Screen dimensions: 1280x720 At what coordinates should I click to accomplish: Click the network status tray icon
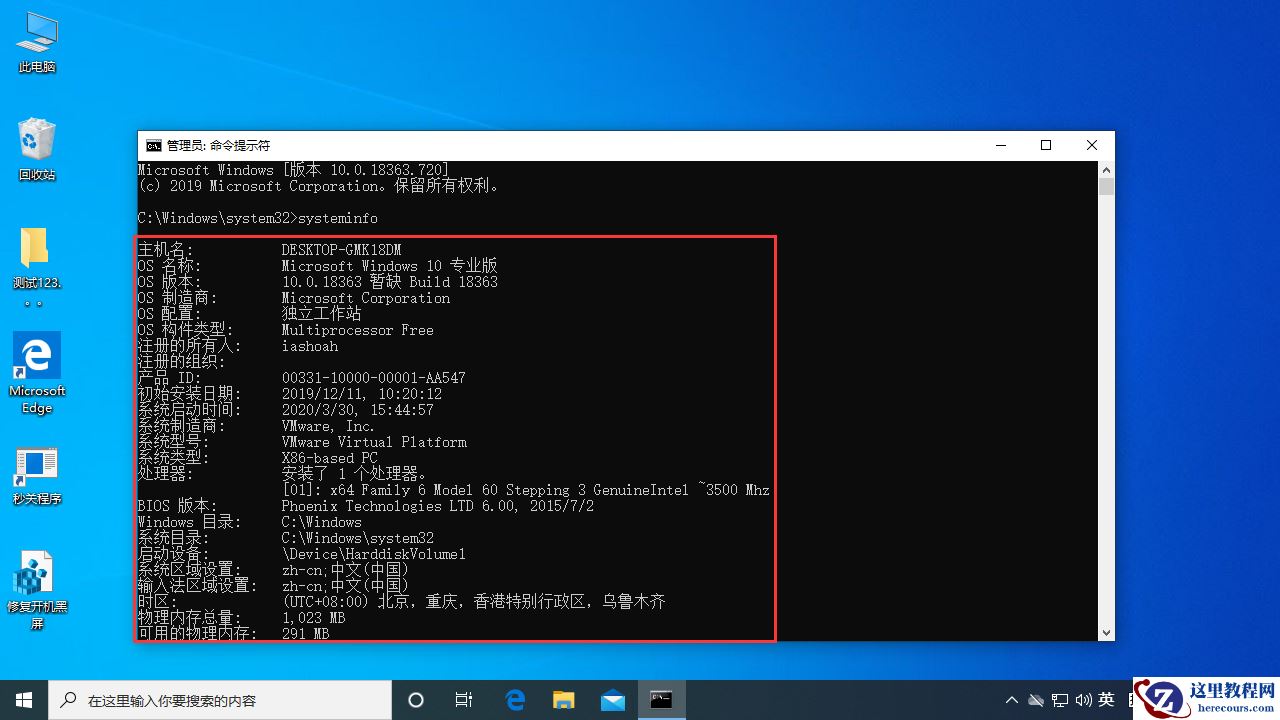point(1059,700)
